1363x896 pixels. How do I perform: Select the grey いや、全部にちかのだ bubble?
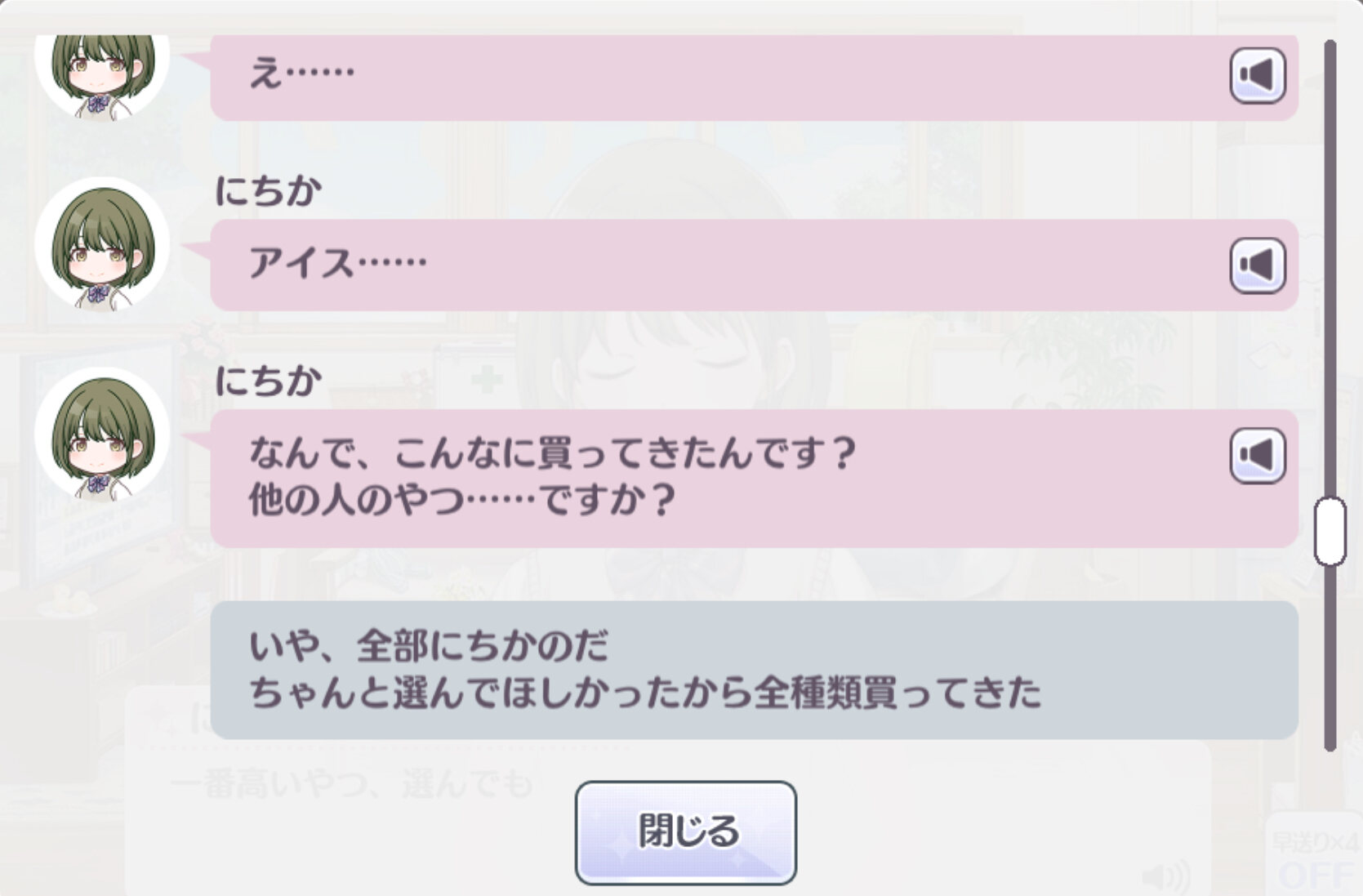pyautogui.click(x=755, y=670)
